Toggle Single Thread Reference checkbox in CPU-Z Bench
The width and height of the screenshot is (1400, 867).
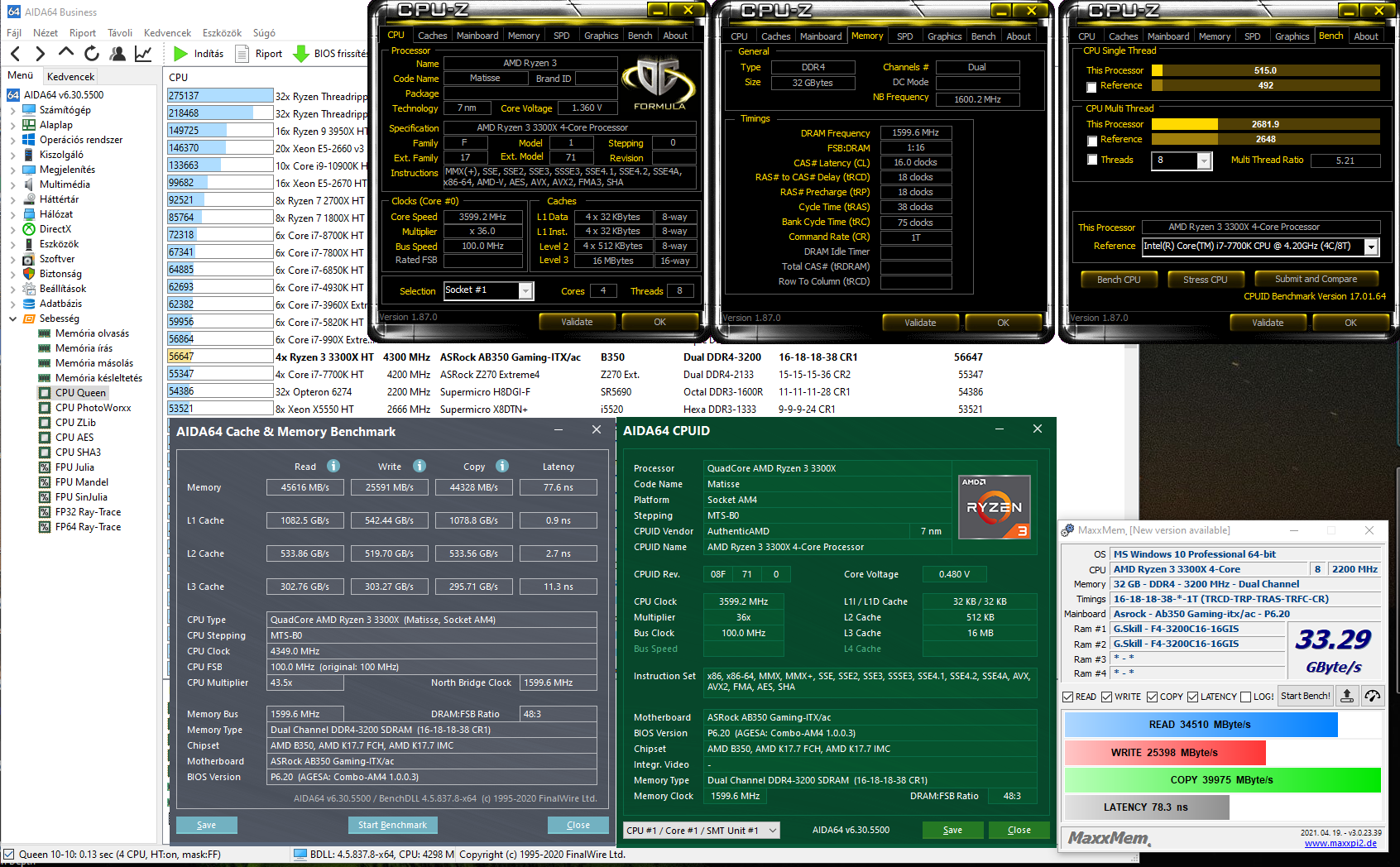pos(1092,87)
